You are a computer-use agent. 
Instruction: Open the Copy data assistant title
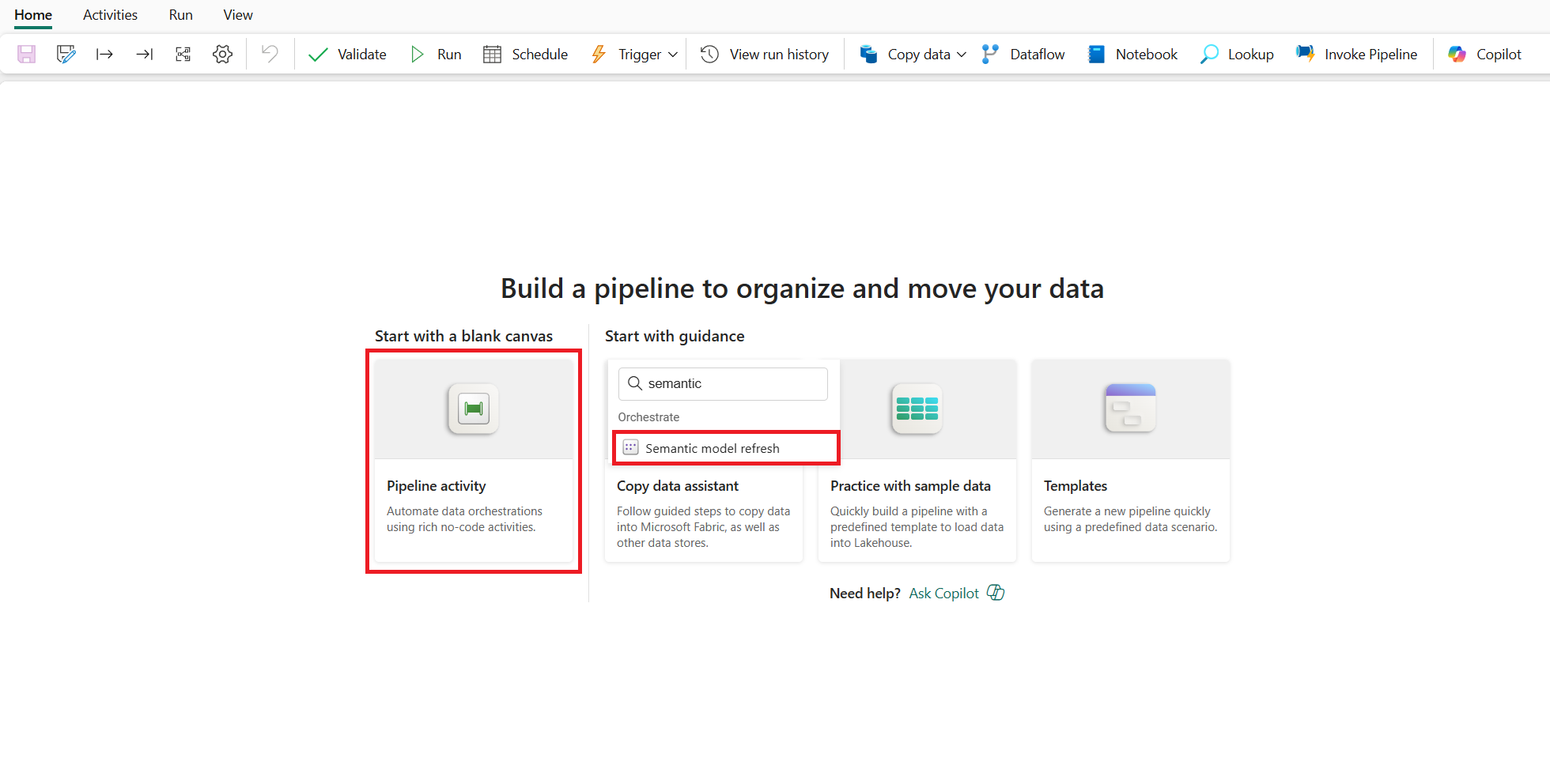[x=677, y=486]
